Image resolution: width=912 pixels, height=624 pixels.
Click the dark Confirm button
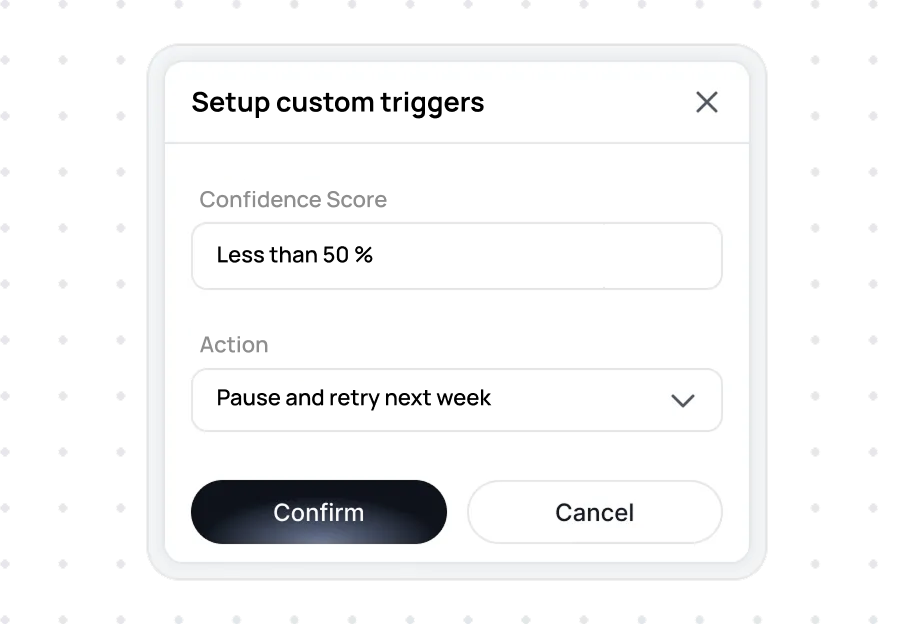(319, 512)
